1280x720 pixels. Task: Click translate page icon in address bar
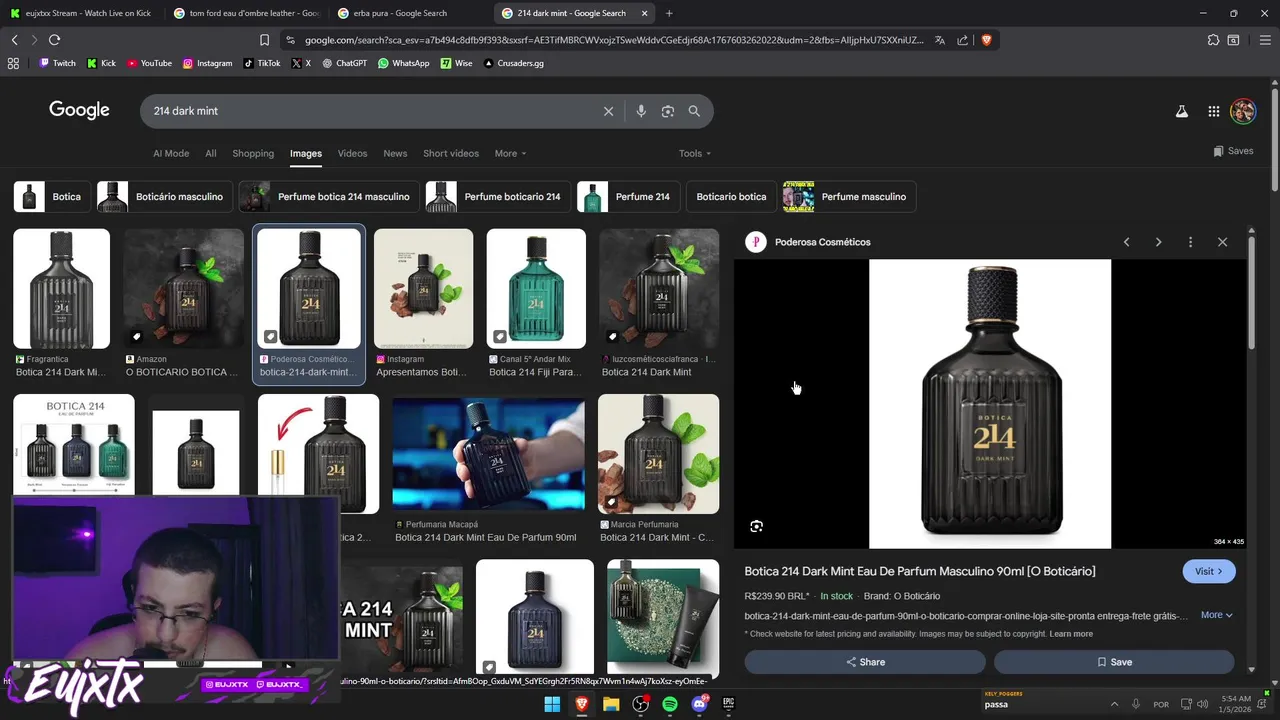pyautogui.click(x=940, y=40)
